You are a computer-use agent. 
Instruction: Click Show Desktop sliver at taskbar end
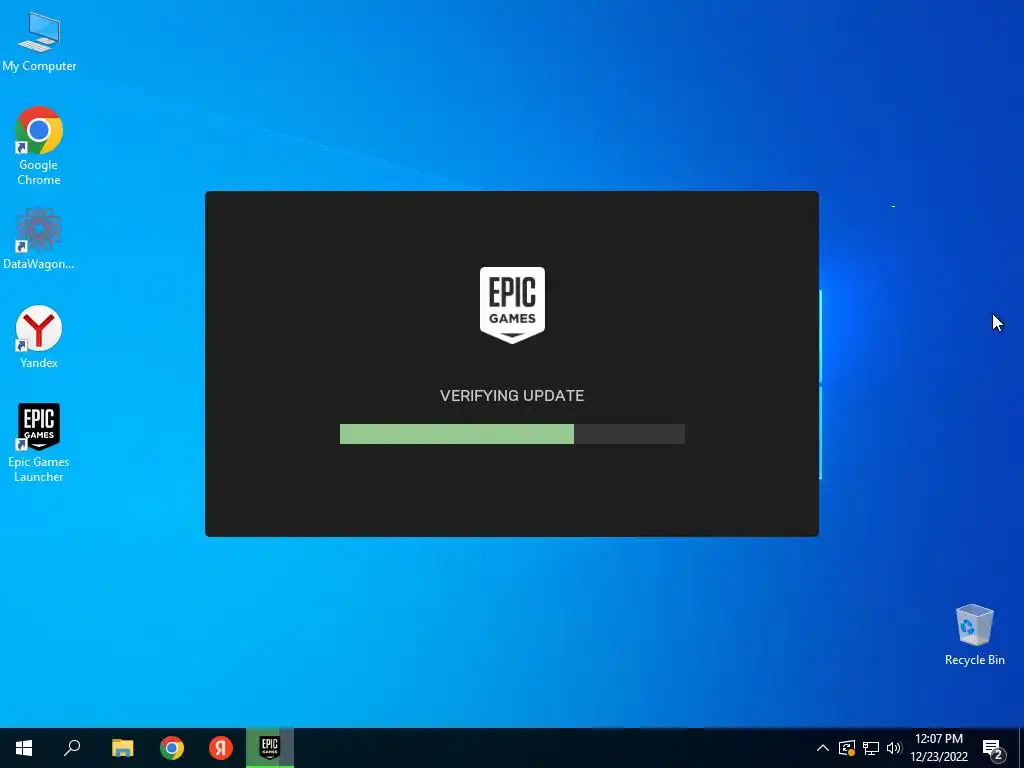[1021, 748]
